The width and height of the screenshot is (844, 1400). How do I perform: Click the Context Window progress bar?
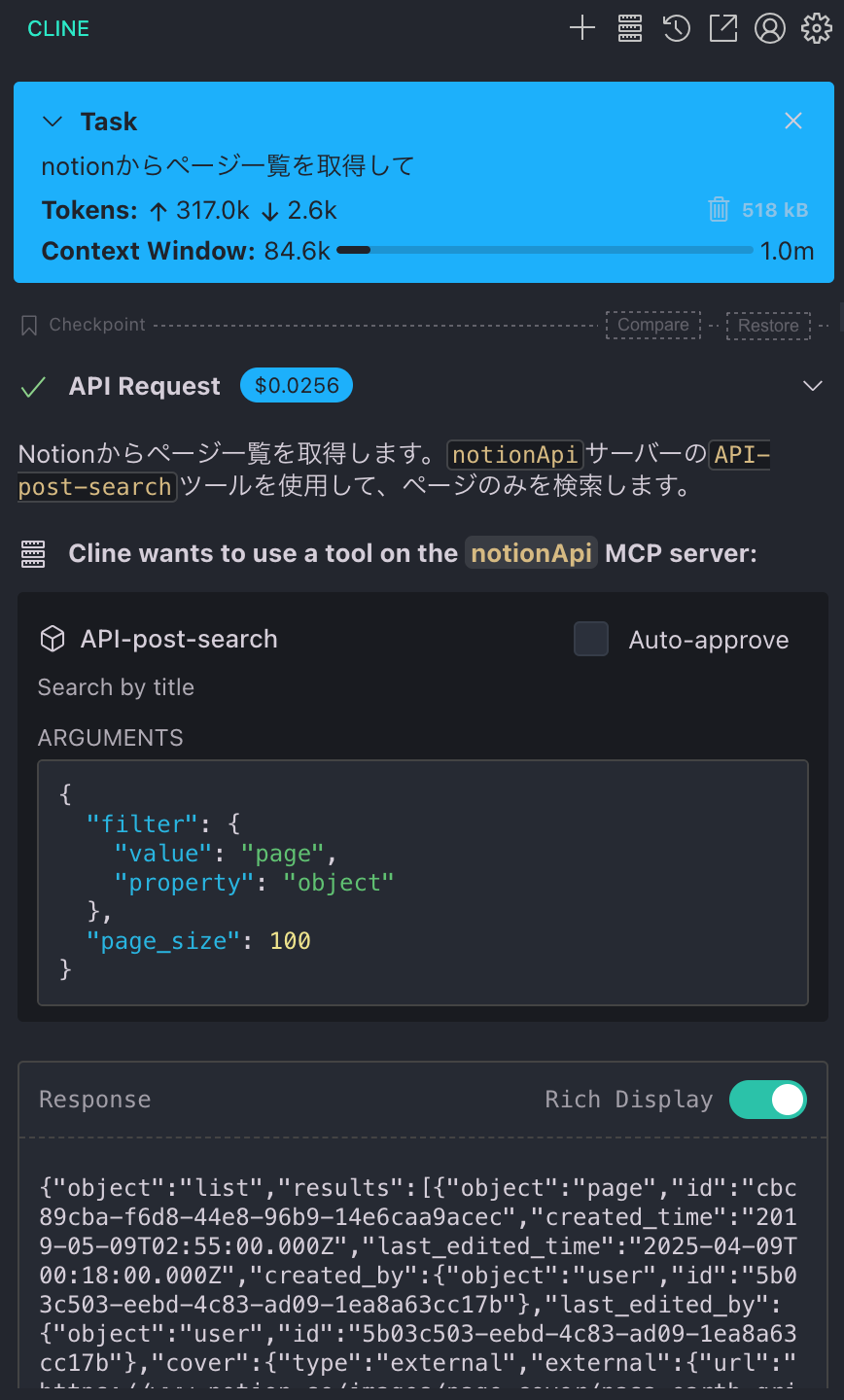[x=545, y=251]
